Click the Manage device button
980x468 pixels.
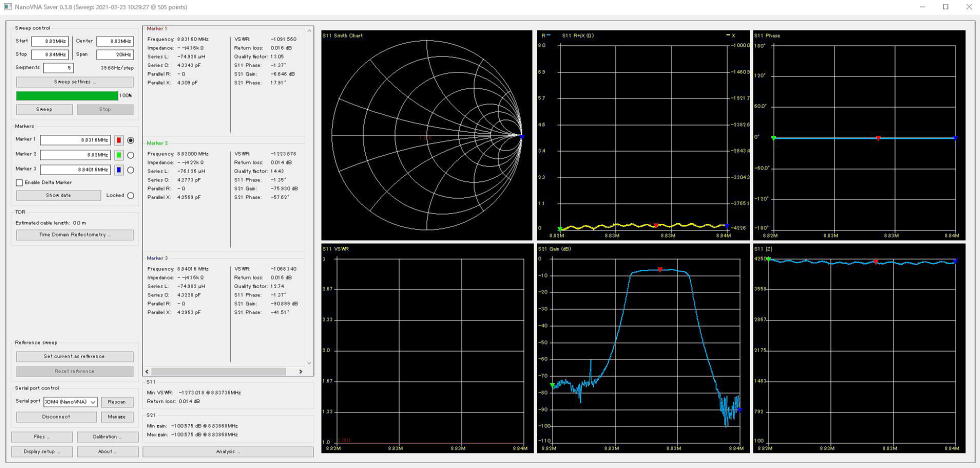pos(118,416)
